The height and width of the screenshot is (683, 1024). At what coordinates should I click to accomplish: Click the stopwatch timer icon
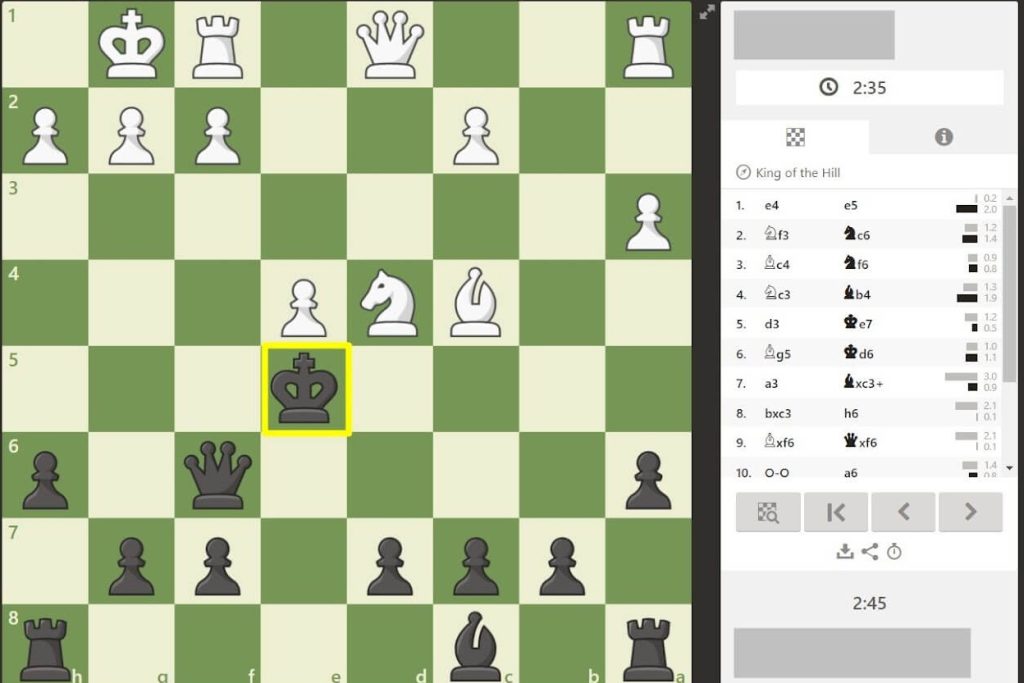(894, 551)
